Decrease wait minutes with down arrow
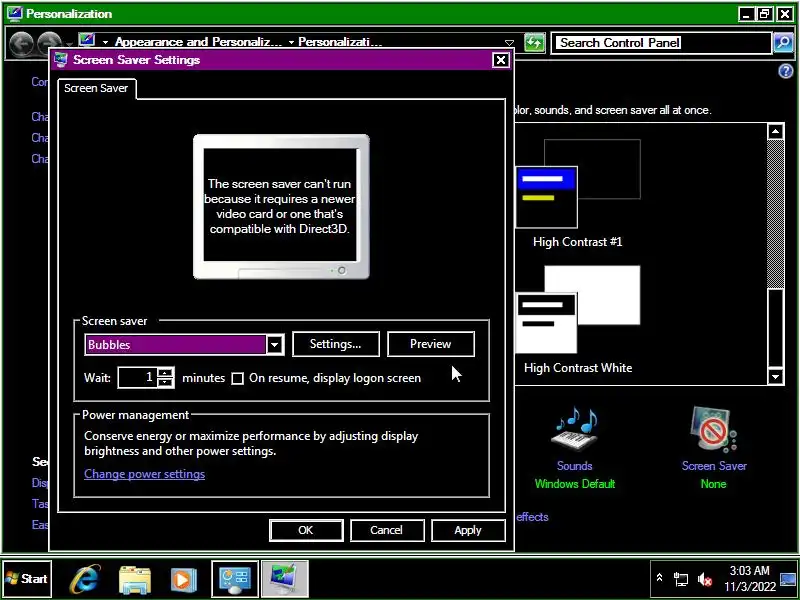The height and width of the screenshot is (600, 800). point(165,383)
